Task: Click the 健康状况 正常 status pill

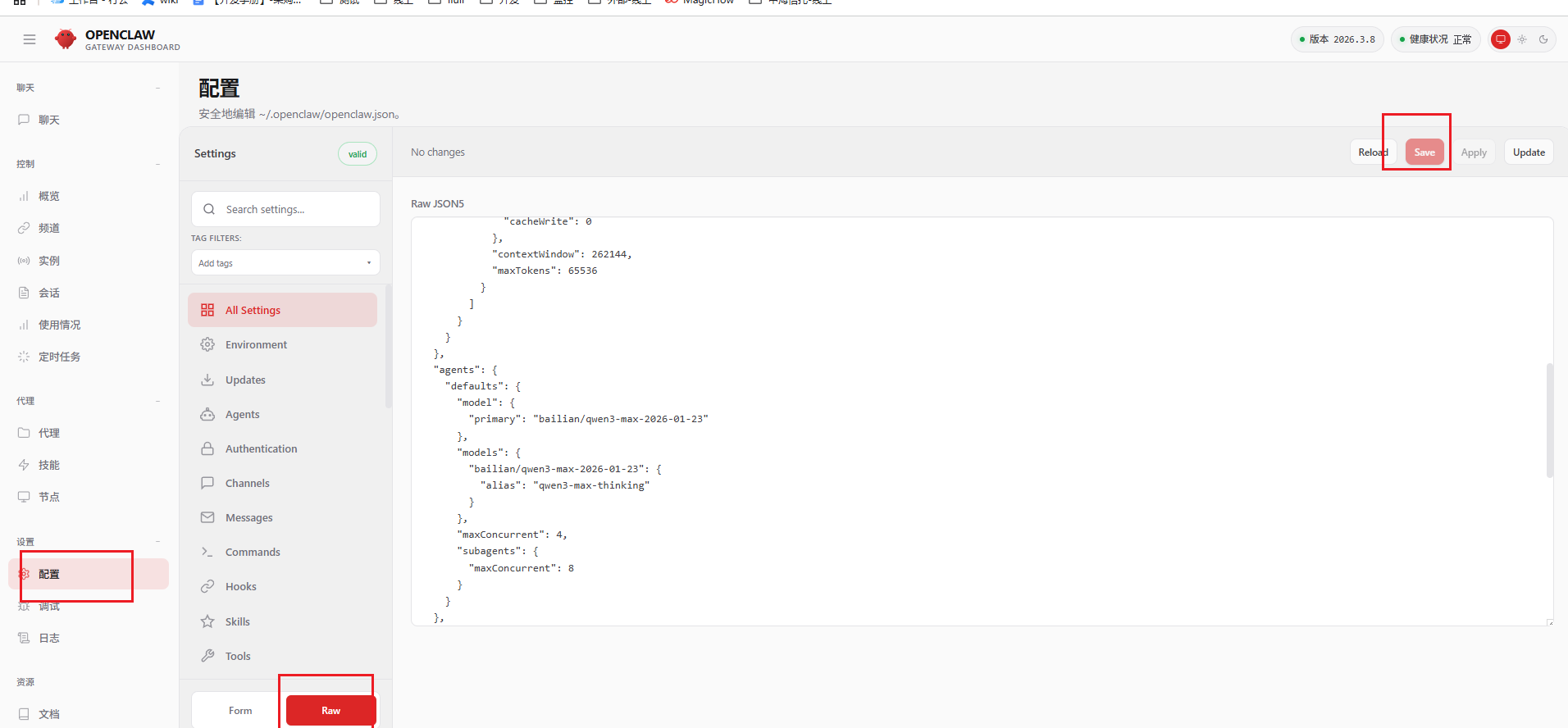Action: [x=1436, y=39]
